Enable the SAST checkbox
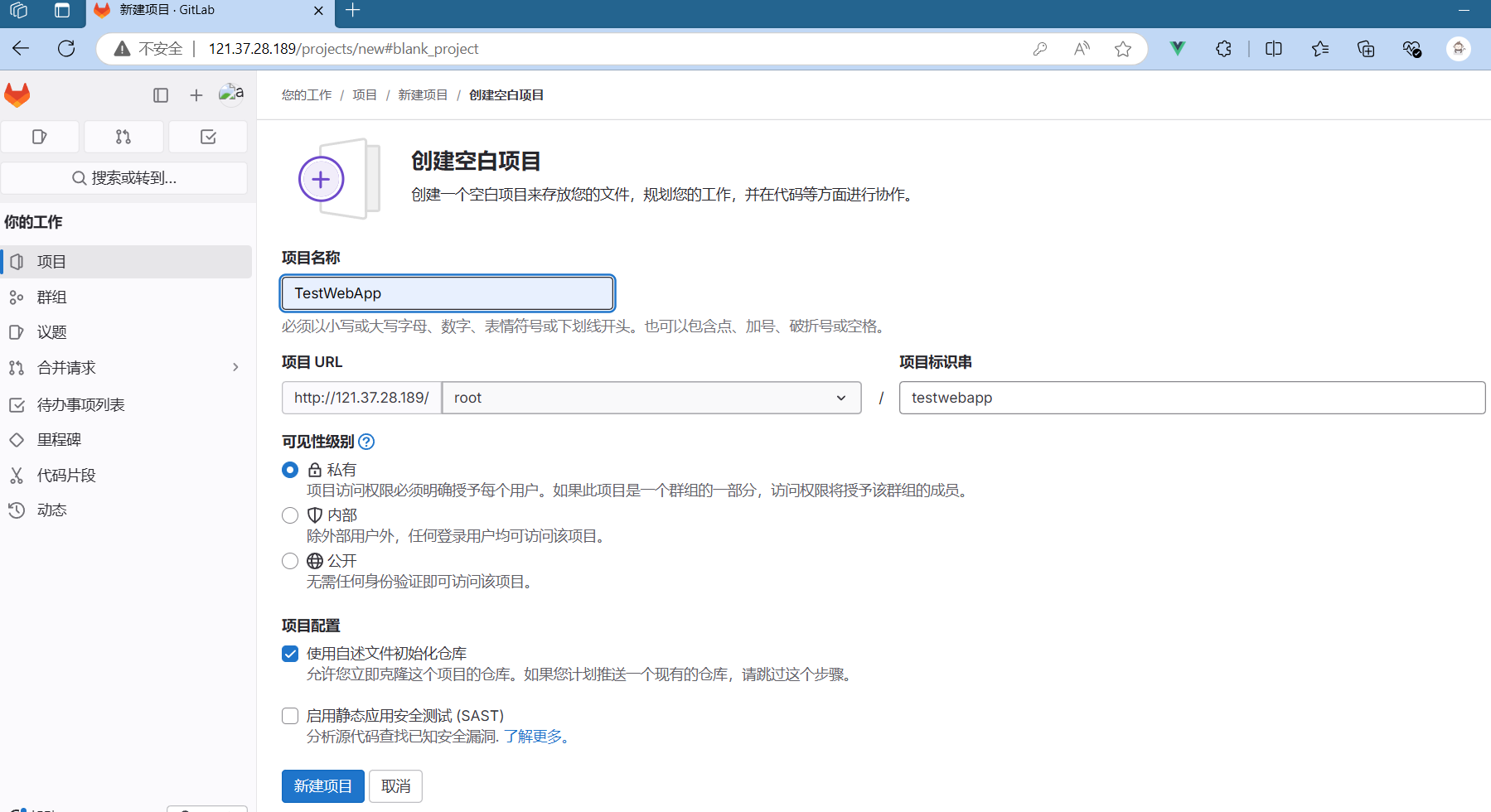1491x812 pixels. pos(290,716)
